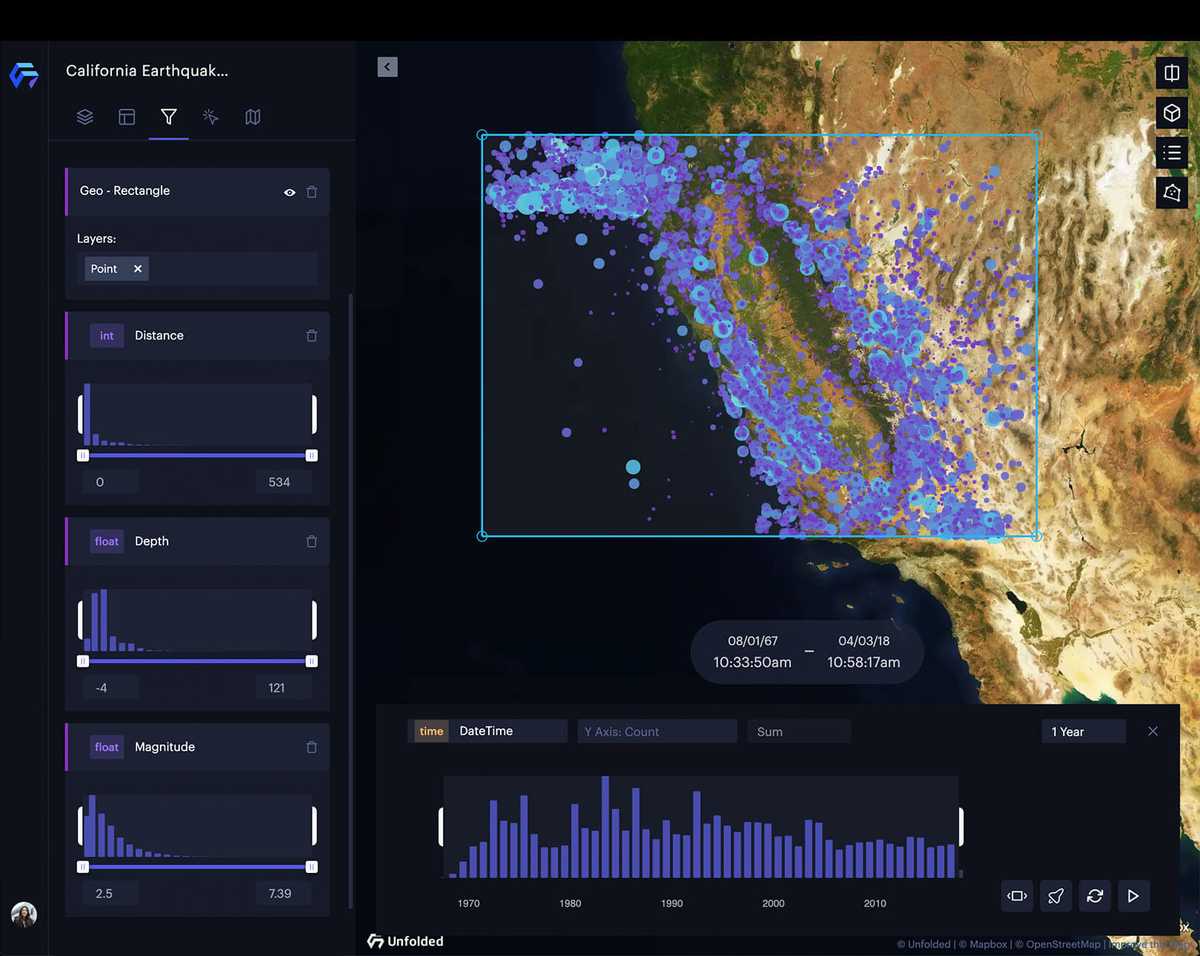Open the Y Axis: Count selector

(657, 732)
